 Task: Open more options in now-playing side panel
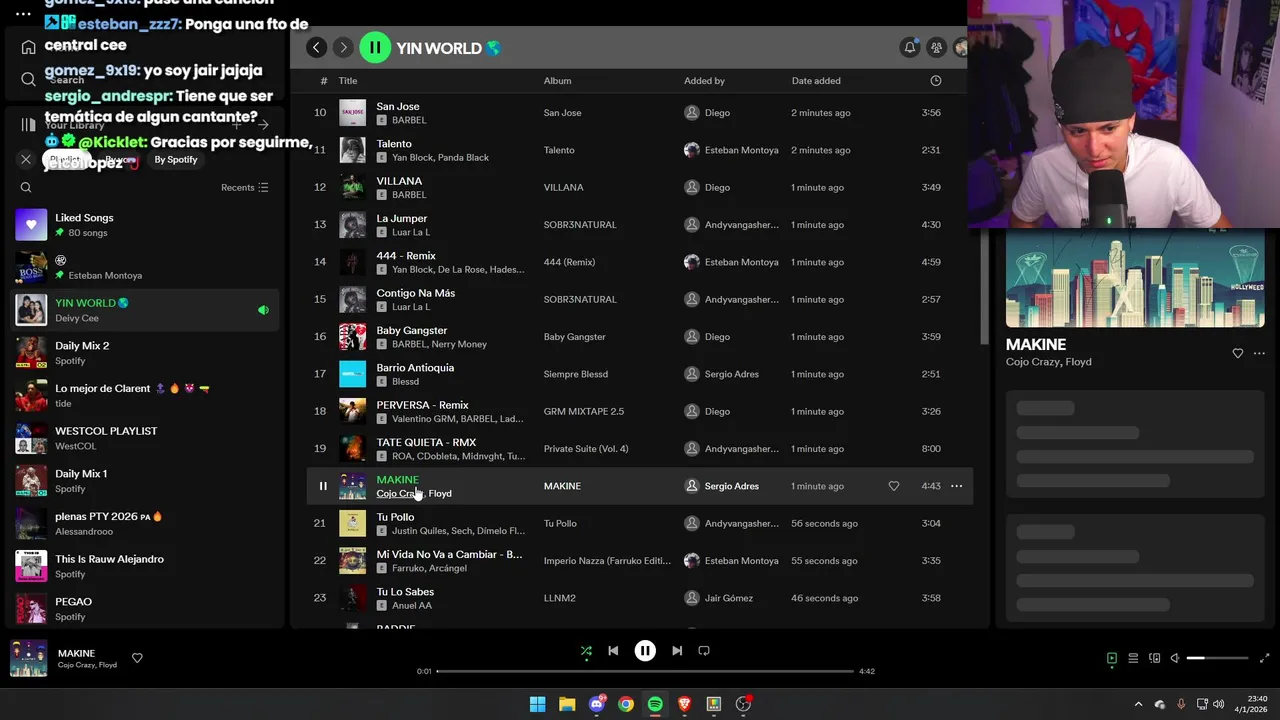tap(1259, 353)
